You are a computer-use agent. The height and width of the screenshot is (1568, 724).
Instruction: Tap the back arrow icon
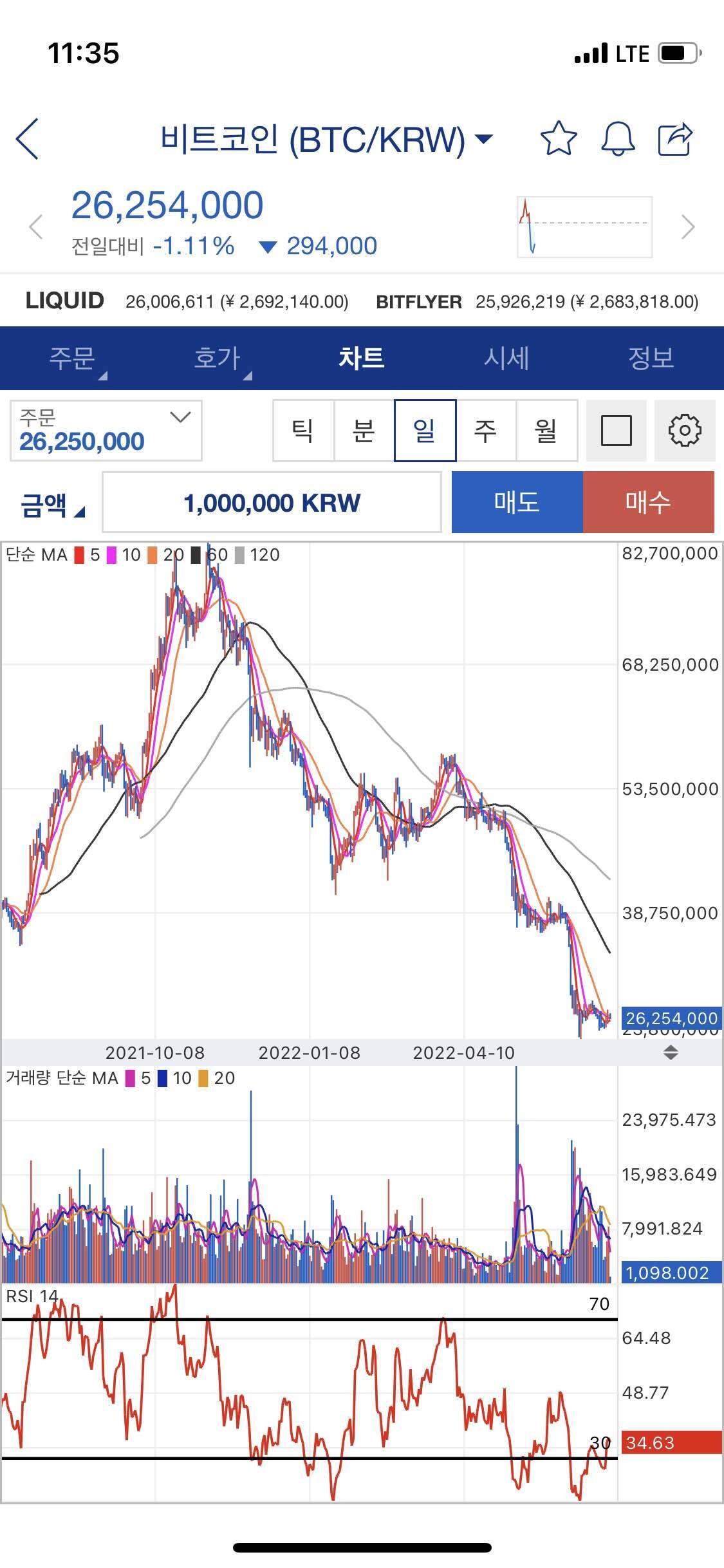[x=28, y=138]
